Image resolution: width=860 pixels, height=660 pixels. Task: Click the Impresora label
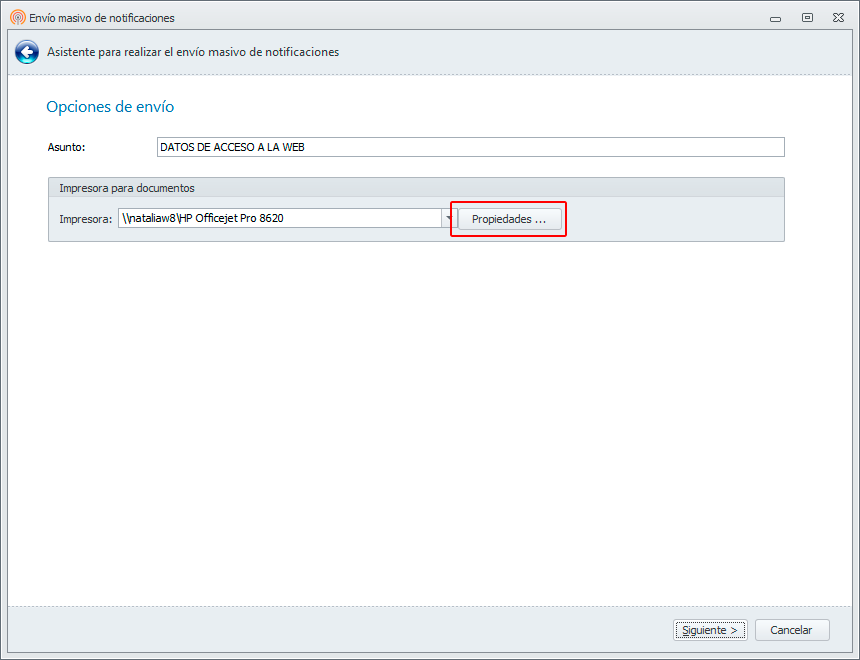pyautogui.click(x=86, y=219)
